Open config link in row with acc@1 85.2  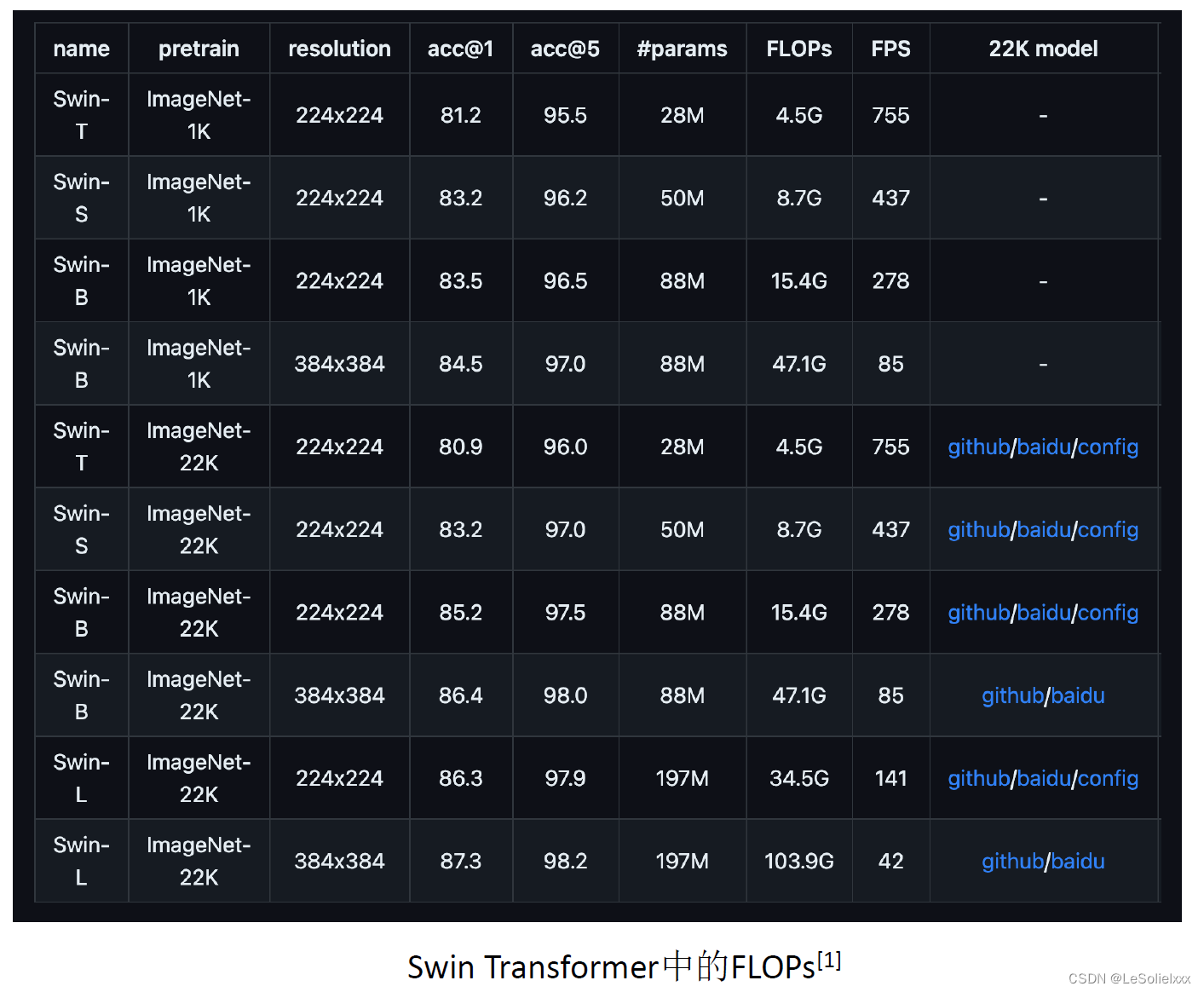click(1108, 613)
